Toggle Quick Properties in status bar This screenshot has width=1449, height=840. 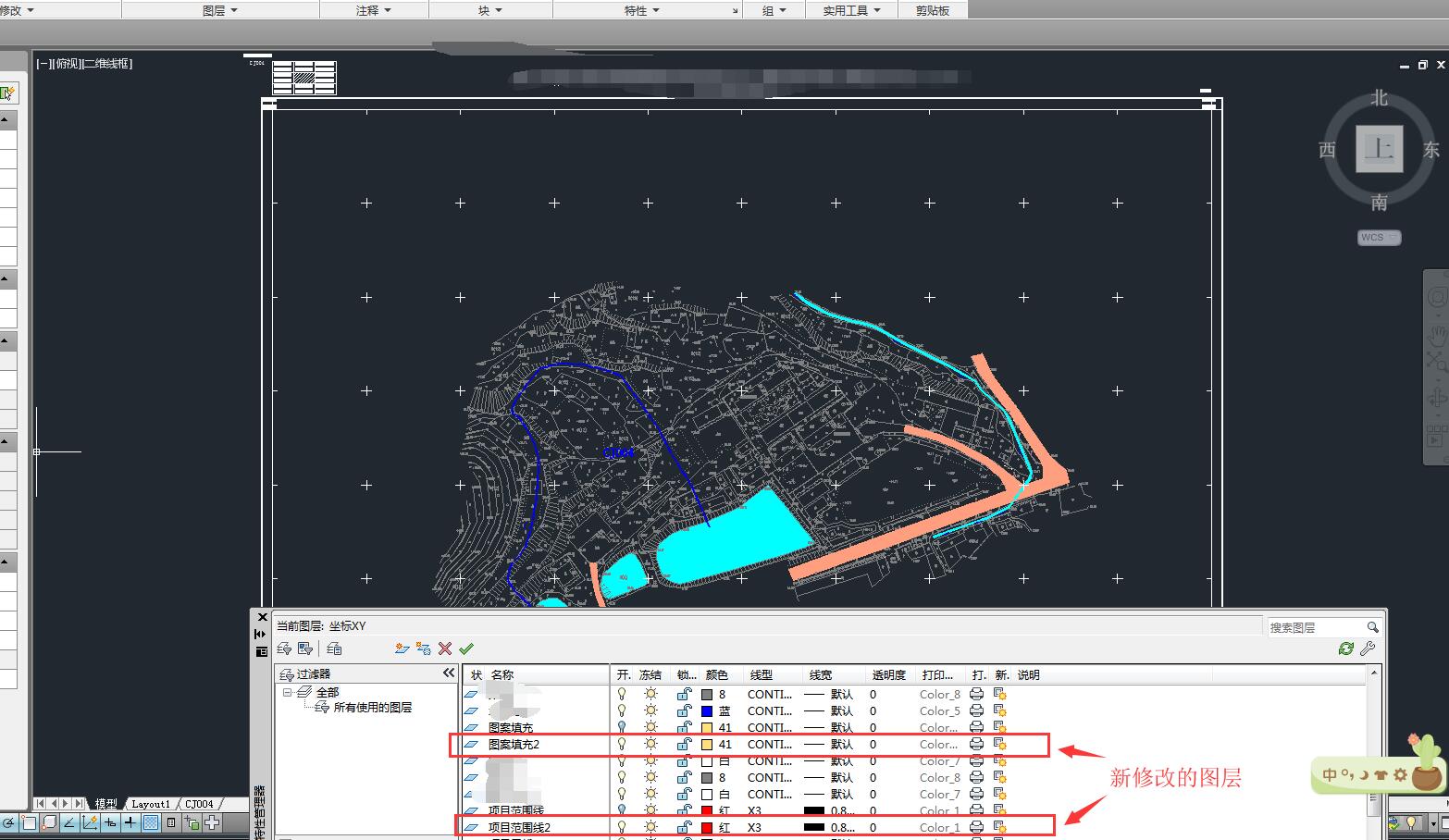point(171,823)
